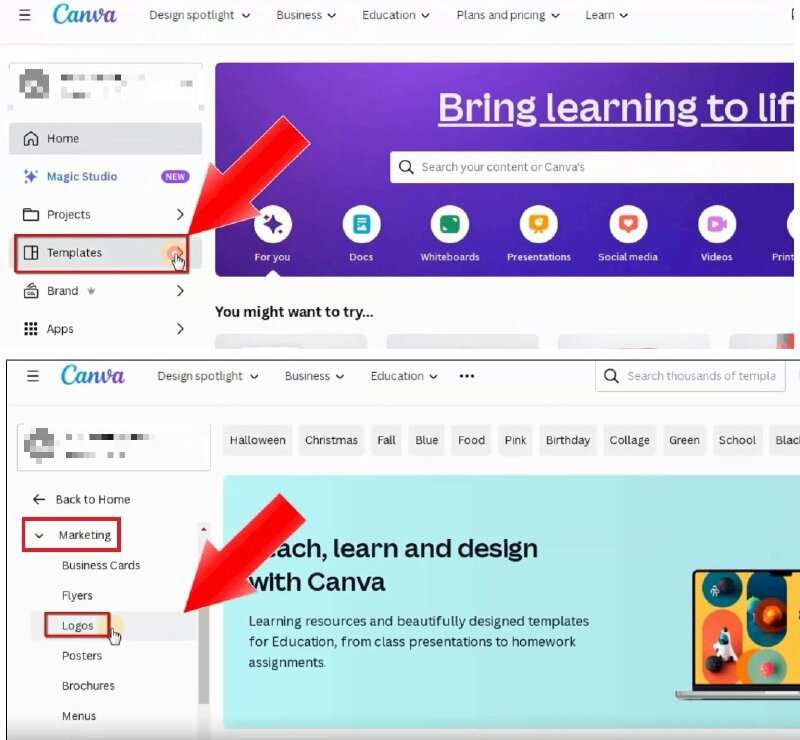Click the Videos category icon
This screenshot has width=800, height=740.
pos(716,225)
